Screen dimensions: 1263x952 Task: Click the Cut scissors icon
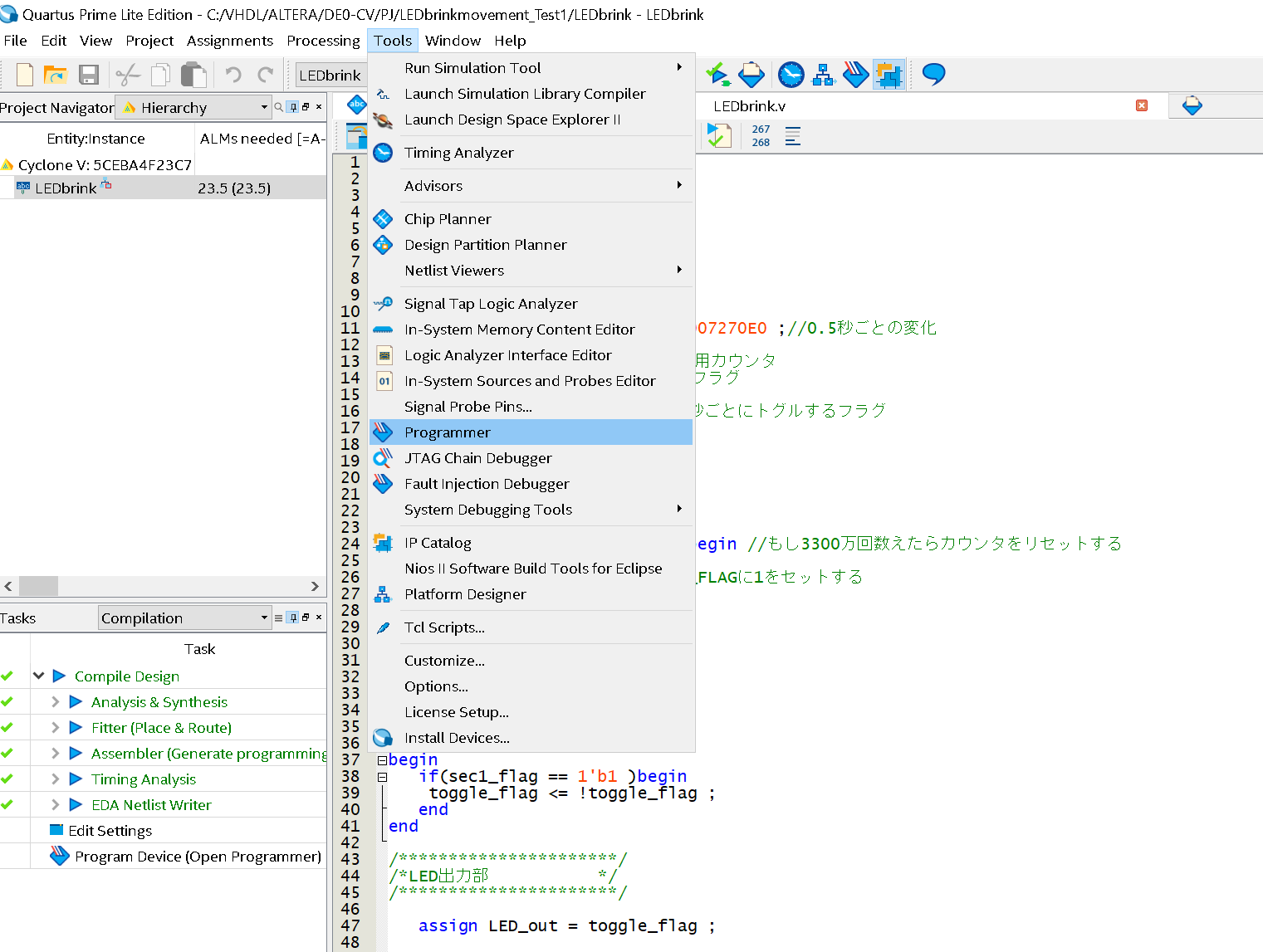pyautogui.click(x=128, y=75)
